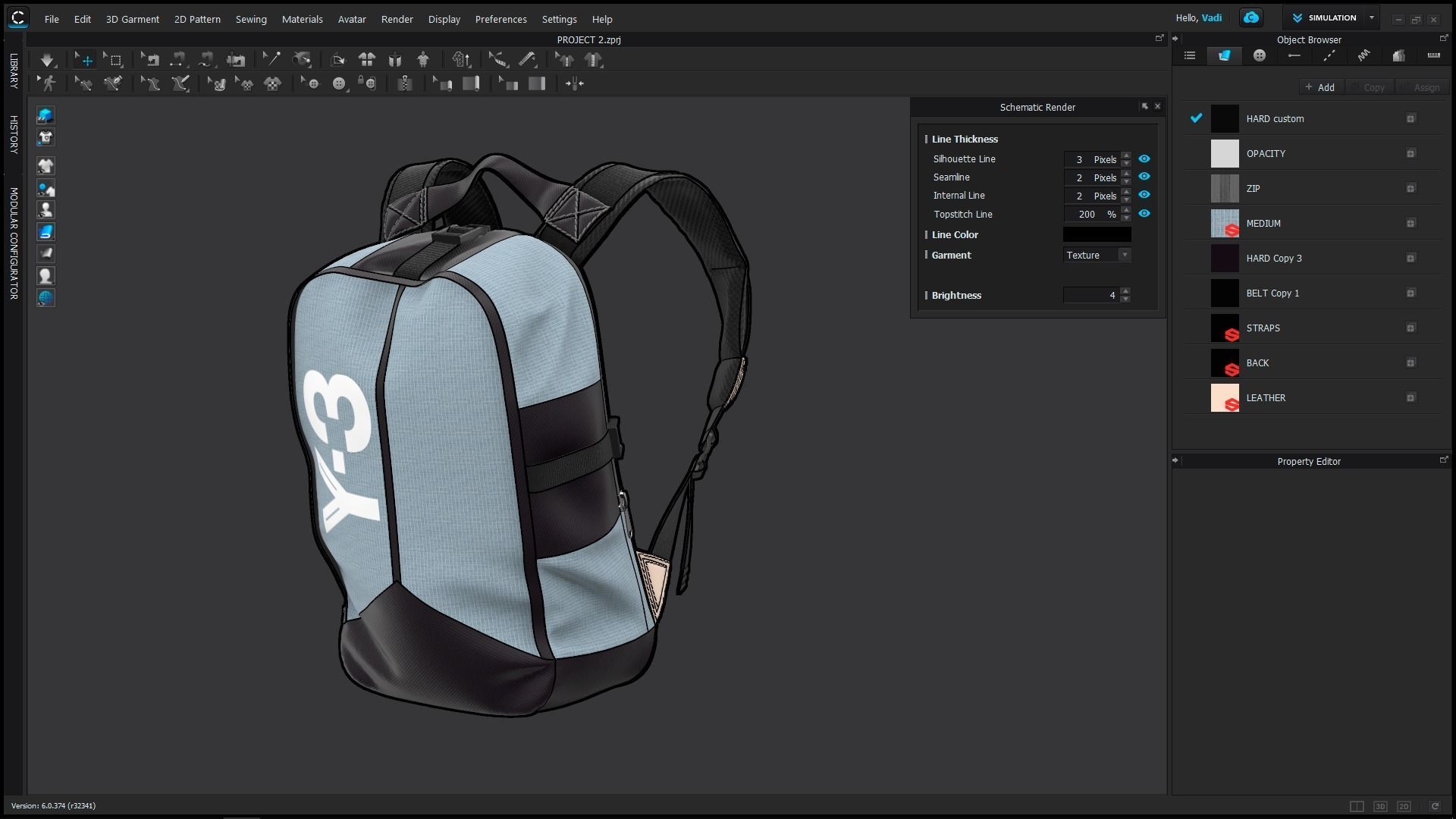Image resolution: width=1456 pixels, height=819 pixels.
Task: Select the BACK fabric thumbnail
Action: 1225,363
